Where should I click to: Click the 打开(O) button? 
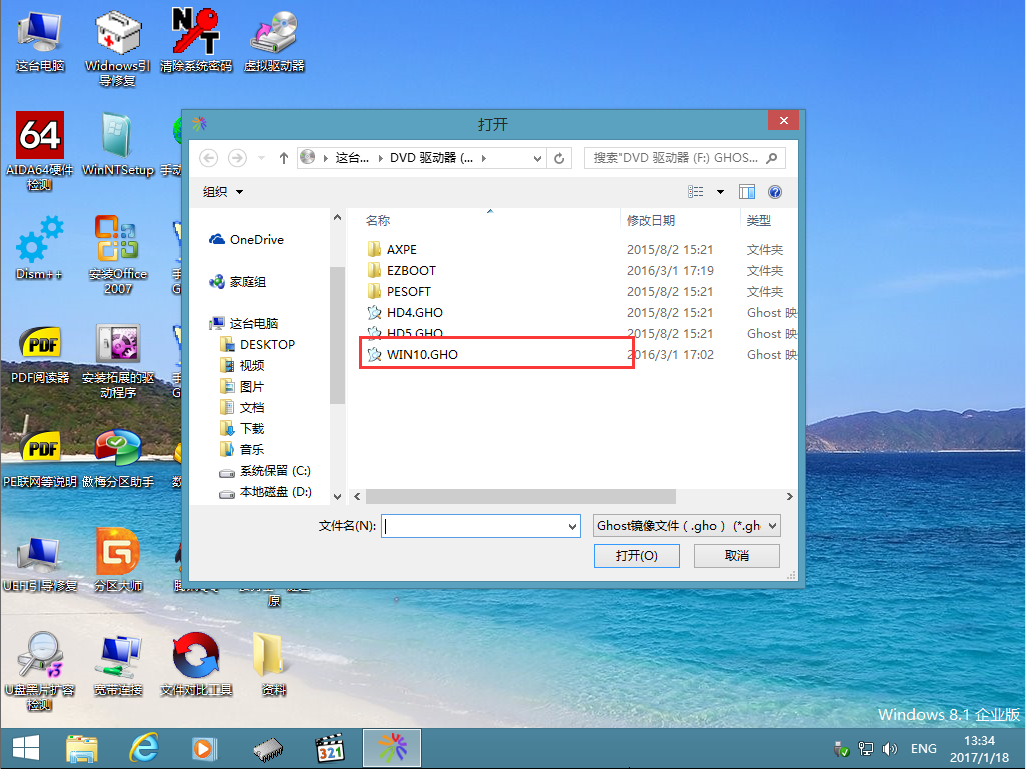pyautogui.click(x=637, y=556)
